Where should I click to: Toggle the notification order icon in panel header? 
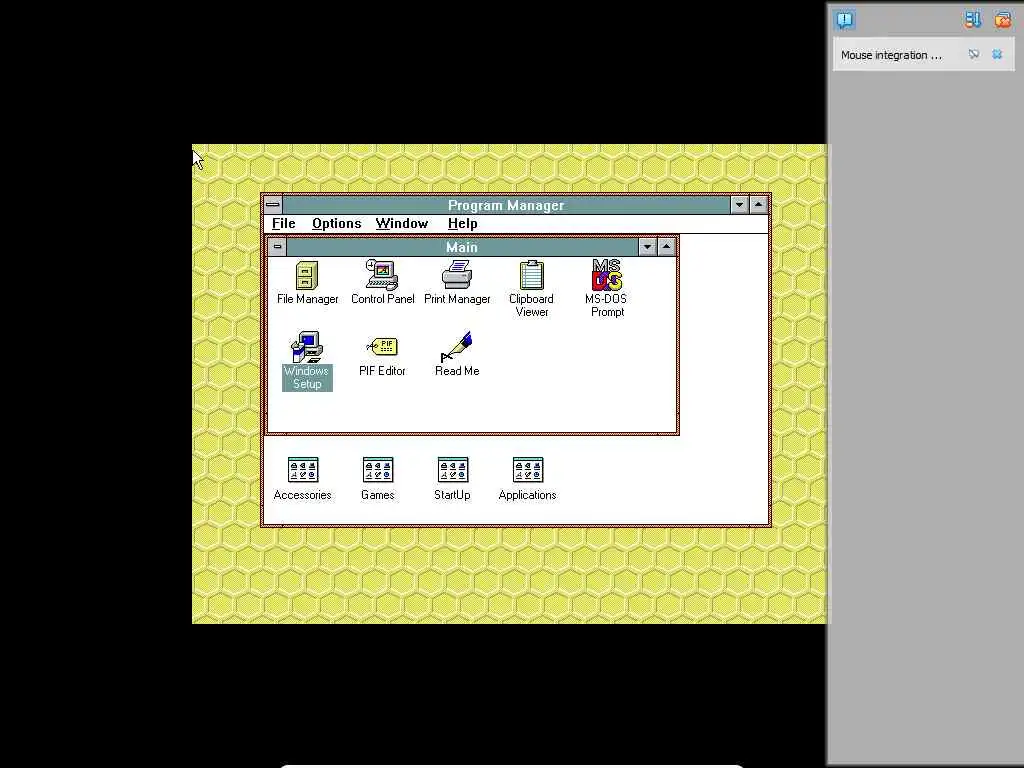point(973,20)
